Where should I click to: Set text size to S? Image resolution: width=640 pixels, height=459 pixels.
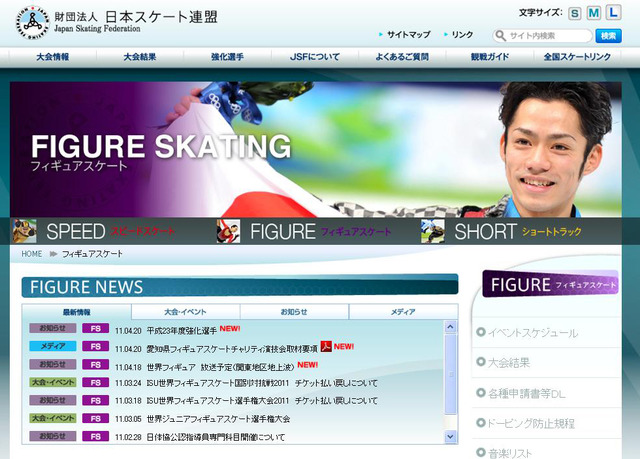pos(575,13)
